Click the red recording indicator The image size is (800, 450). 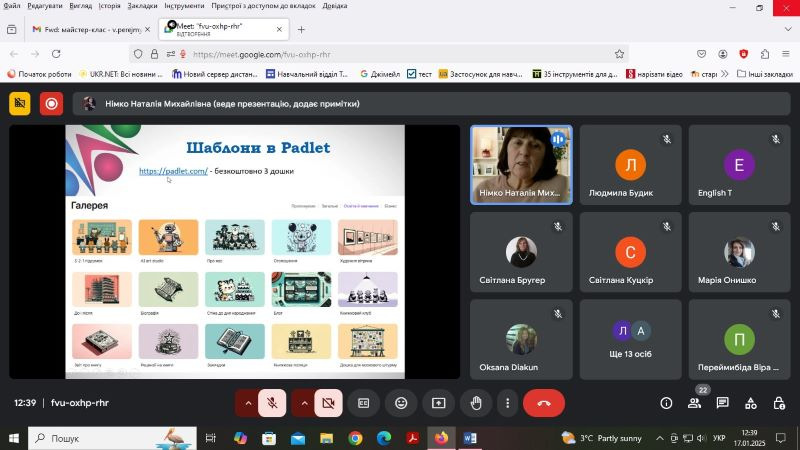pyautogui.click(x=52, y=104)
